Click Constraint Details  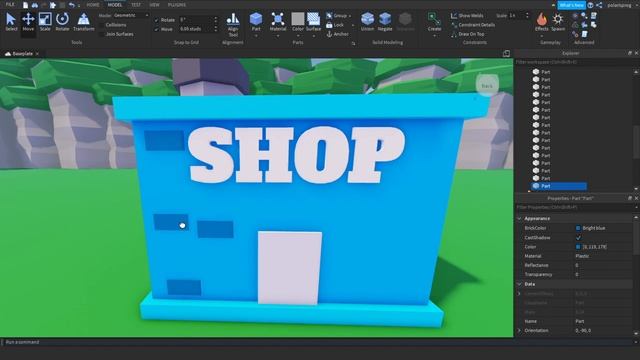(473, 25)
